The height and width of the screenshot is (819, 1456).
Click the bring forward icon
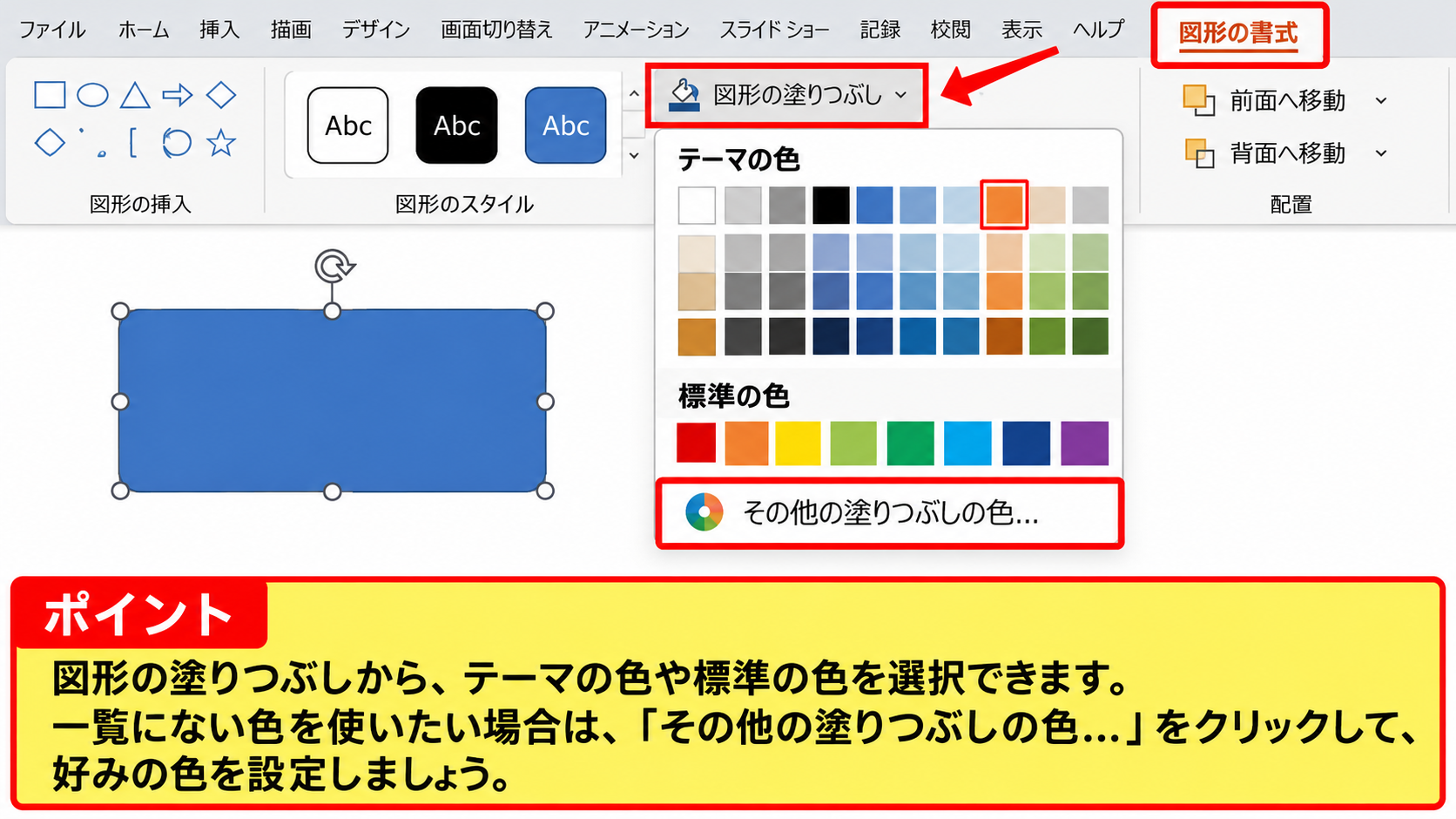click(1198, 100)
